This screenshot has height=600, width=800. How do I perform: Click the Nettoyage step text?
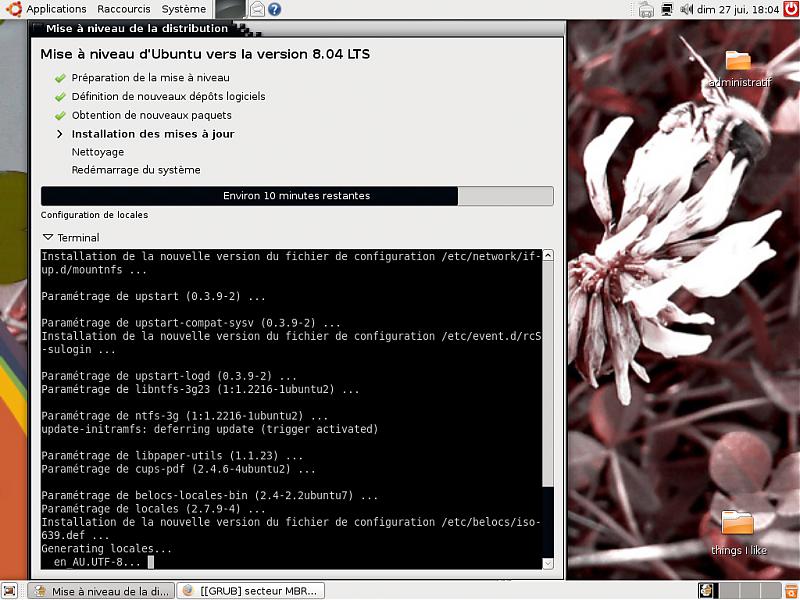pyautogui.click(x=97, y=152)
